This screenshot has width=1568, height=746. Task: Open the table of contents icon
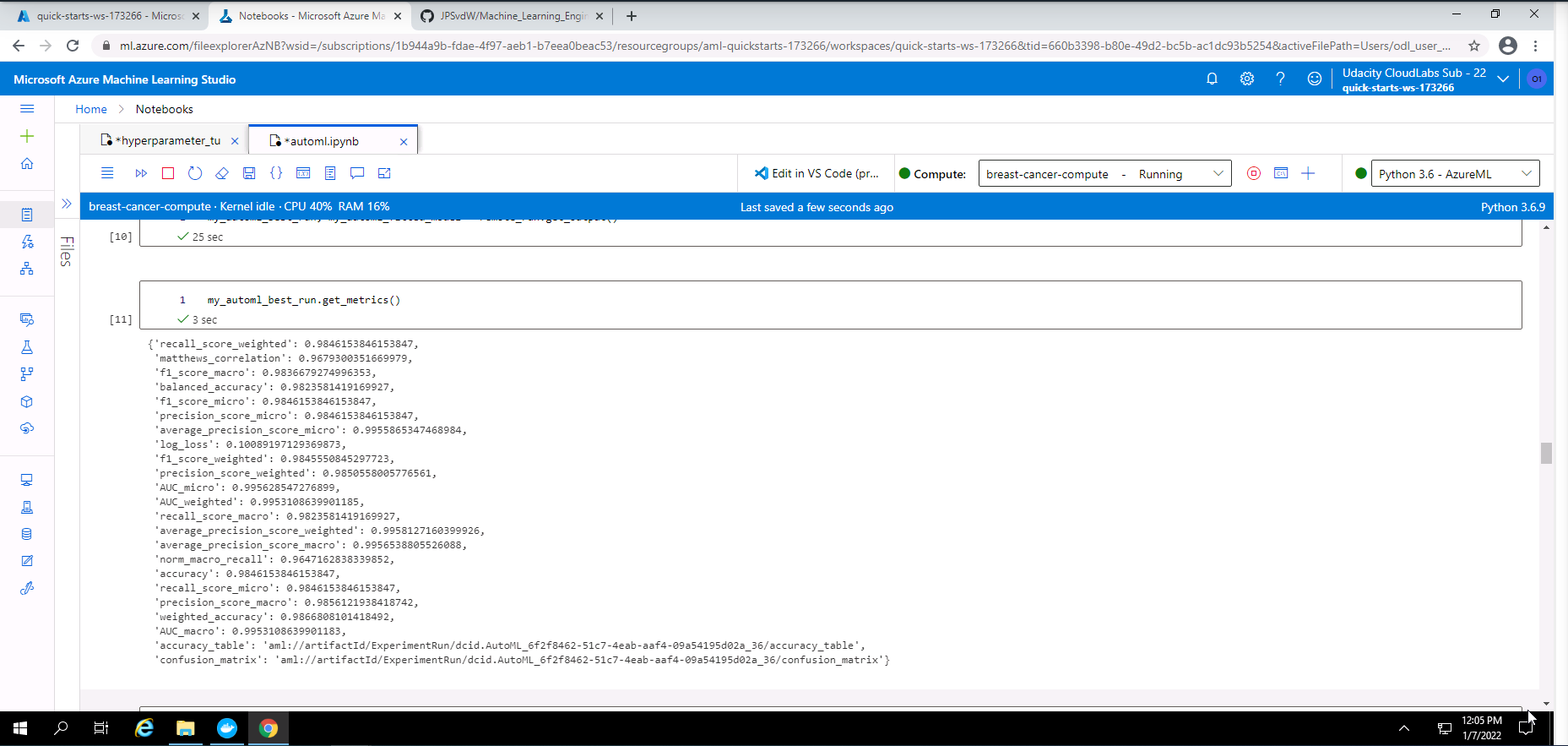click(x=330, y=173)
